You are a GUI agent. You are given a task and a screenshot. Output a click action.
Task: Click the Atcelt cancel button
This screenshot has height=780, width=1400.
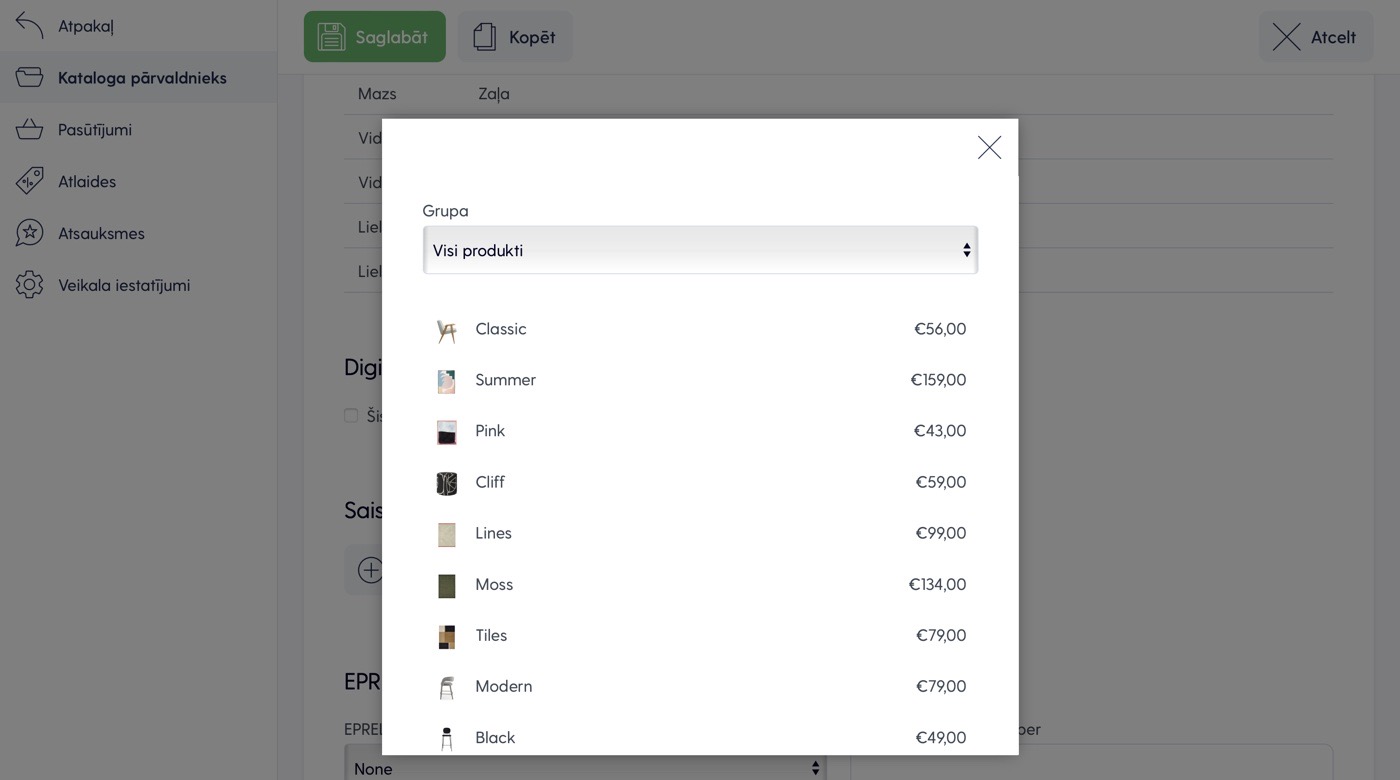tap(1315, 37)
